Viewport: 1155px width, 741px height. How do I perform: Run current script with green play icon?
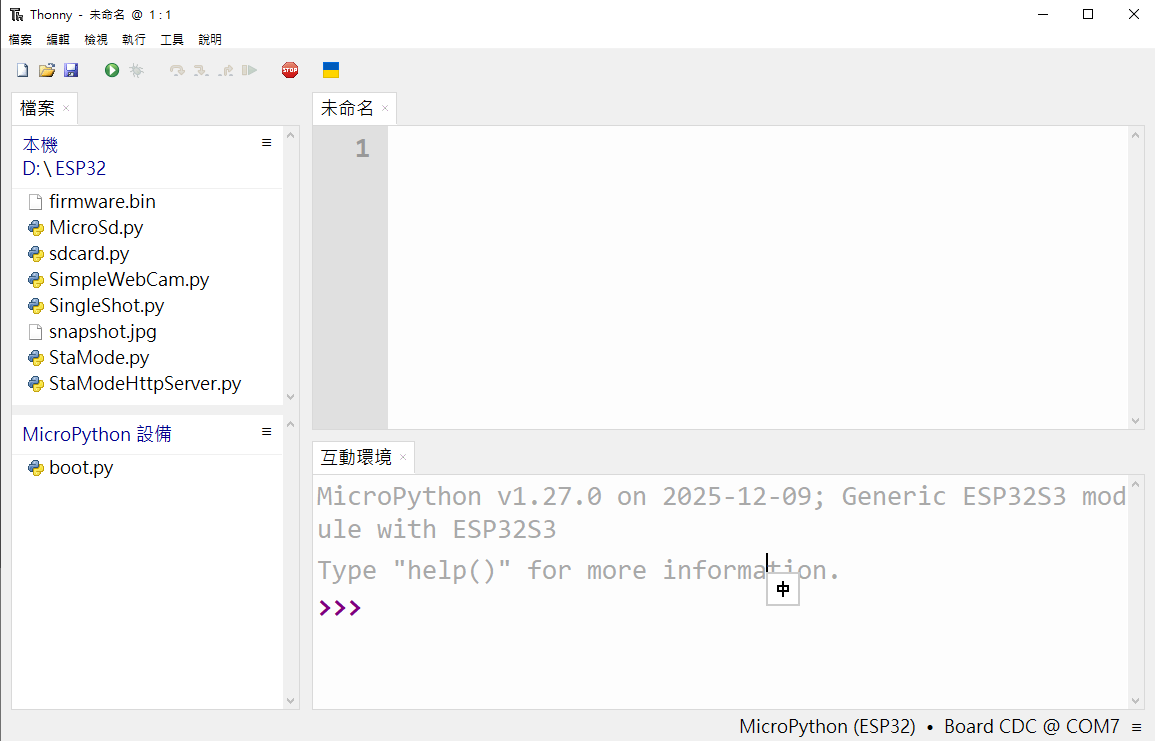(112, 70)
